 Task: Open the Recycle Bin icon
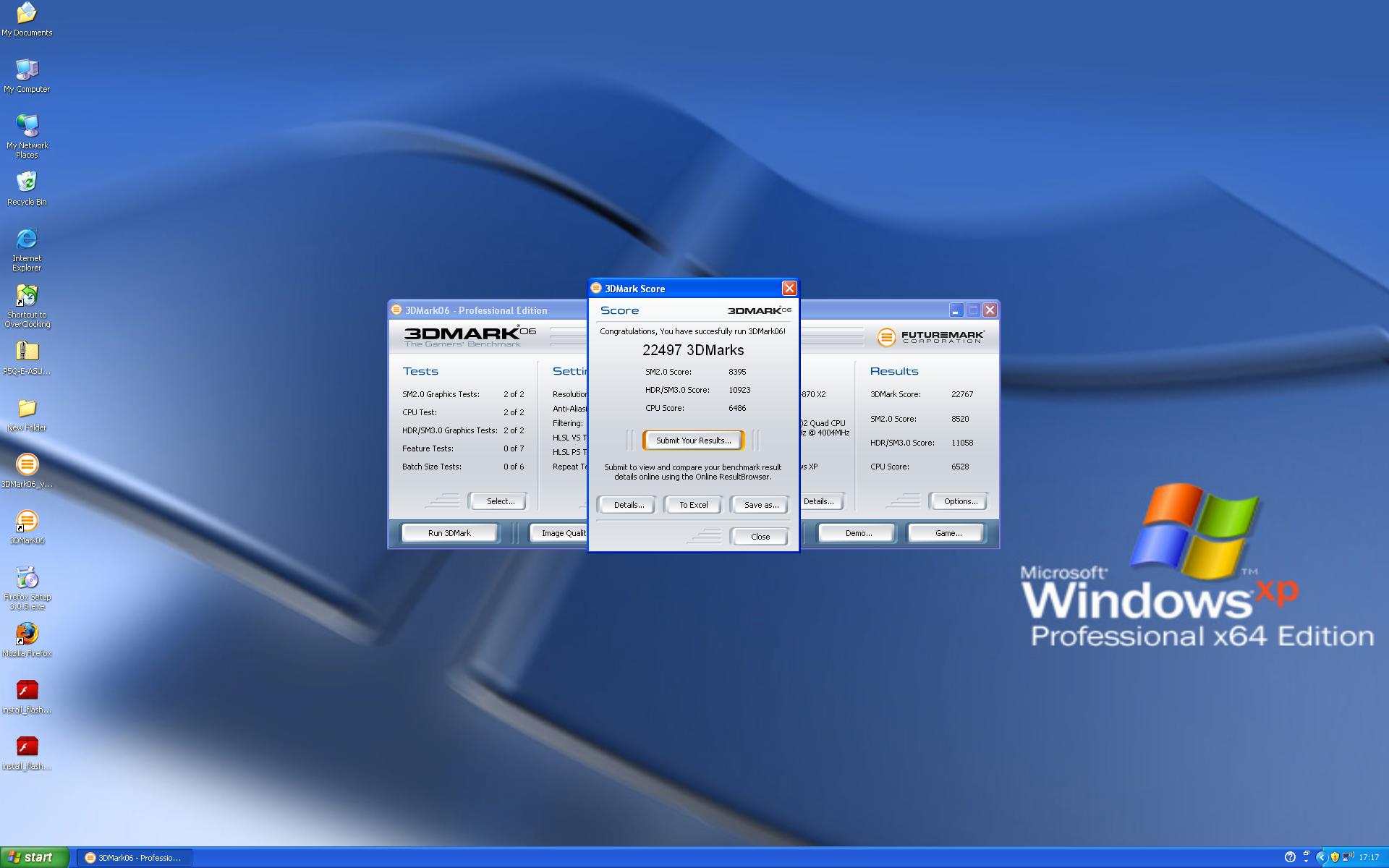(x=27, y=189)
